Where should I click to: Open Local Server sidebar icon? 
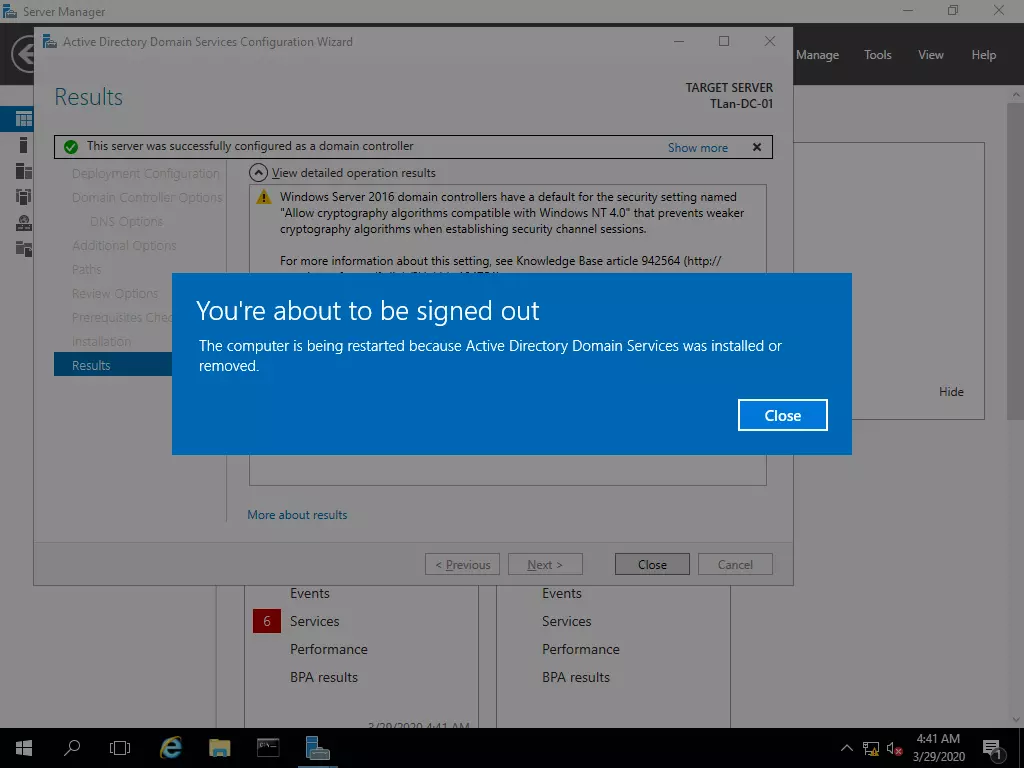point(24,145)
